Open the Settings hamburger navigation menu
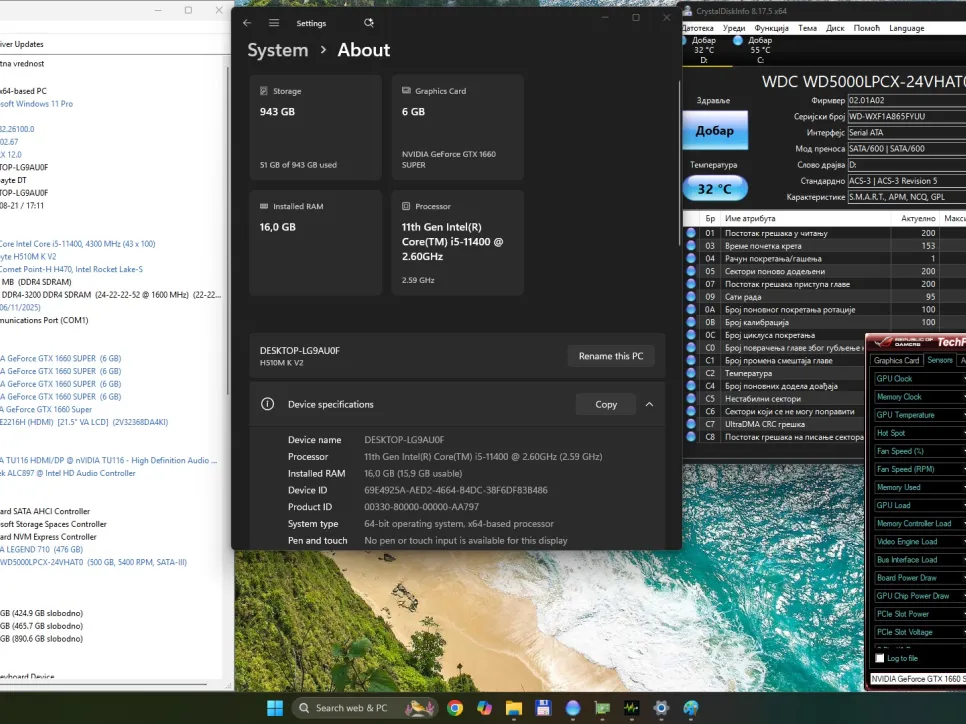The height and width of the screenshot is (724, 966). coord(274,23)
